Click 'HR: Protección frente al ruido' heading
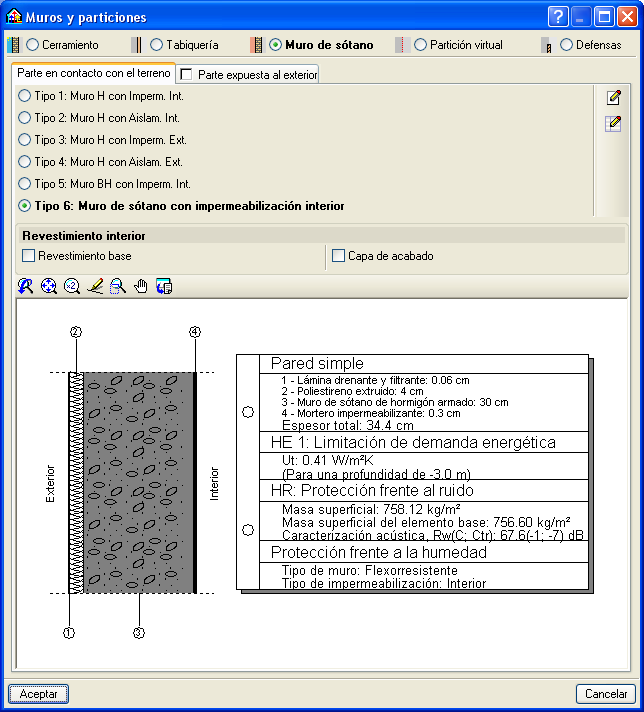644x712 pixels. pos(372,490)
